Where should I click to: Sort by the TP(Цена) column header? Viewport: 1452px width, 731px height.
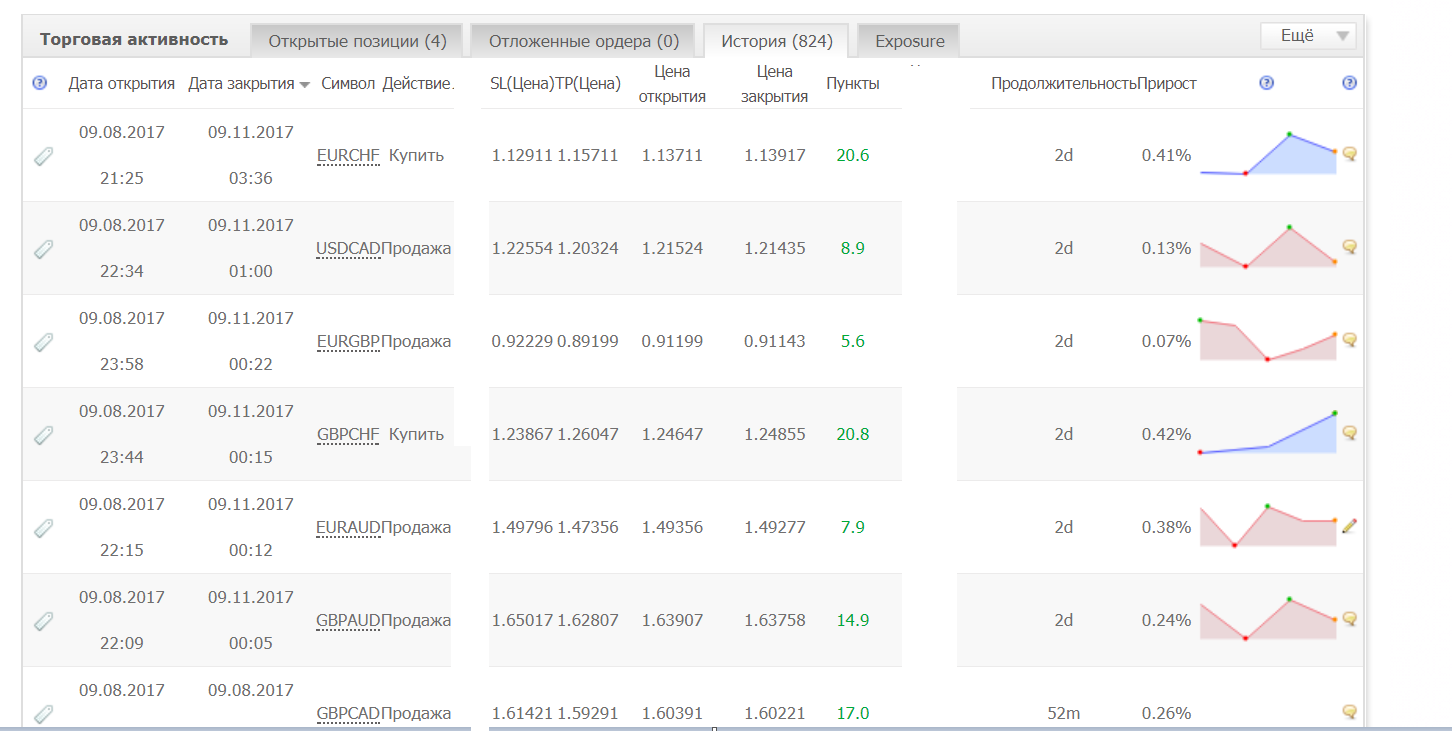(x=588, y=84)
